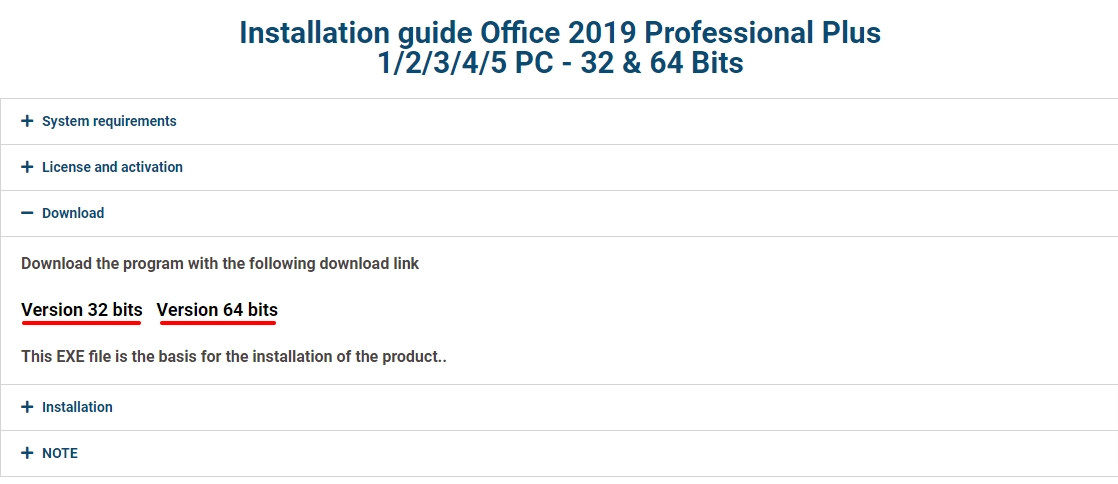The height and width of the screenshot is (484, 1118).
Task: Open the Installation accordion label
Action: tap(77, 407)
